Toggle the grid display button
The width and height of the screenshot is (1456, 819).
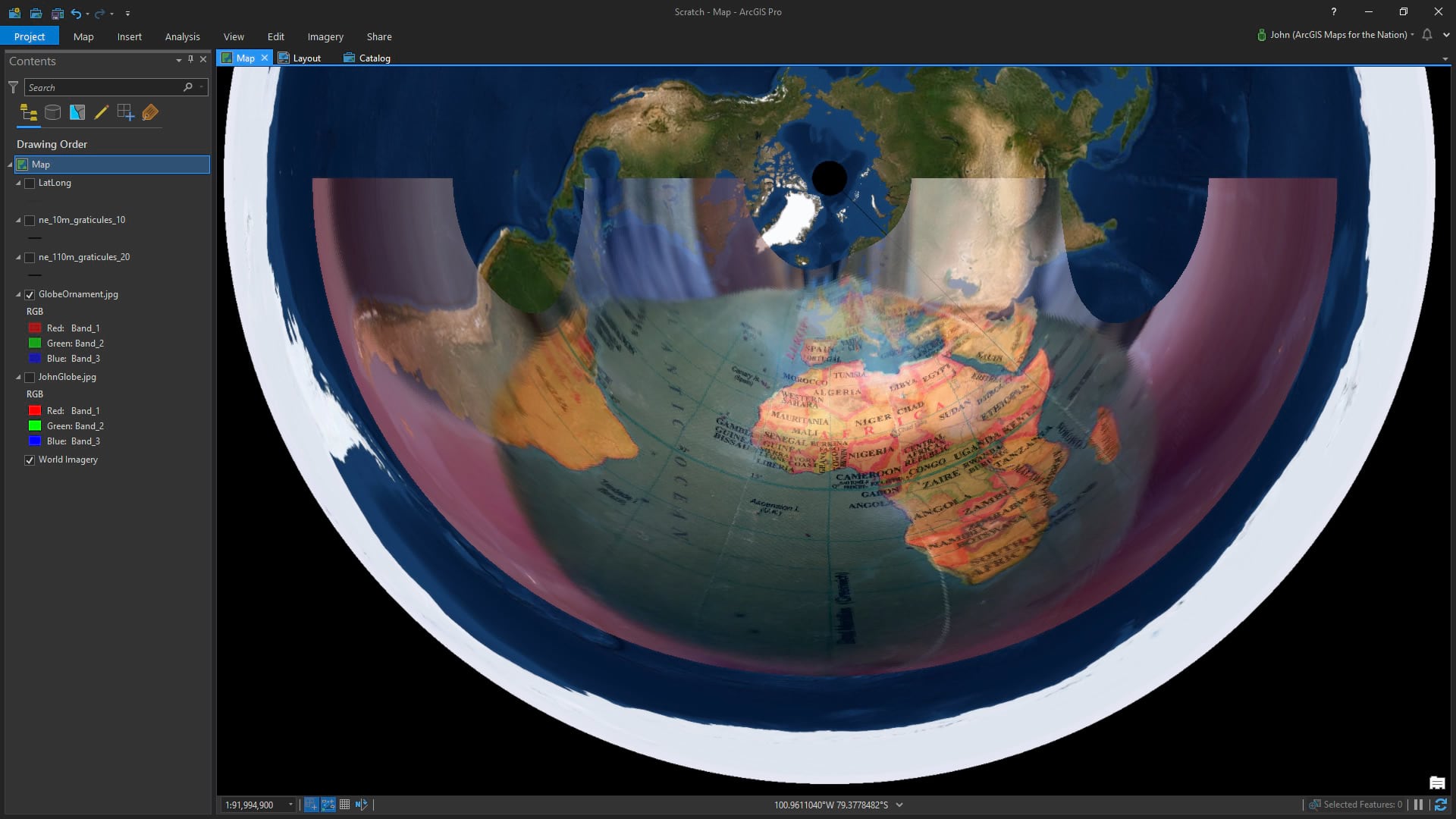[344, 805]
